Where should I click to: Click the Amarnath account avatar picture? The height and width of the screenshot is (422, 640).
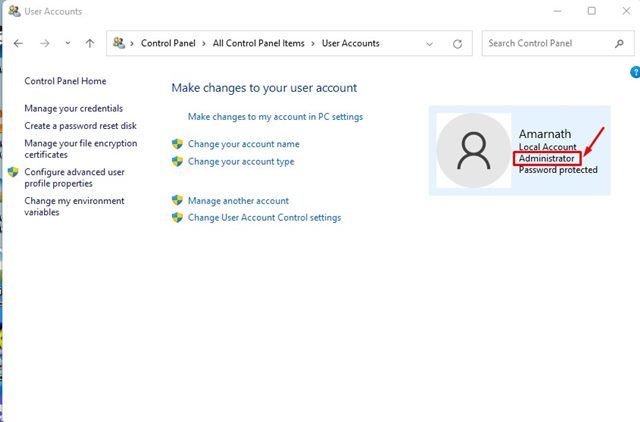473,151
